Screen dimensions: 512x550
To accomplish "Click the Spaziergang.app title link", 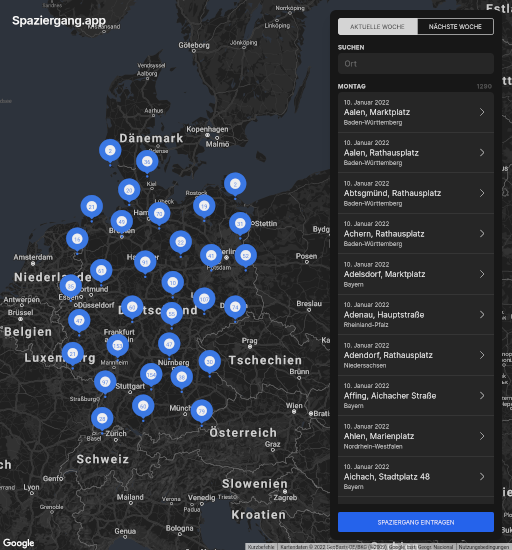I will tap(59, 21).
